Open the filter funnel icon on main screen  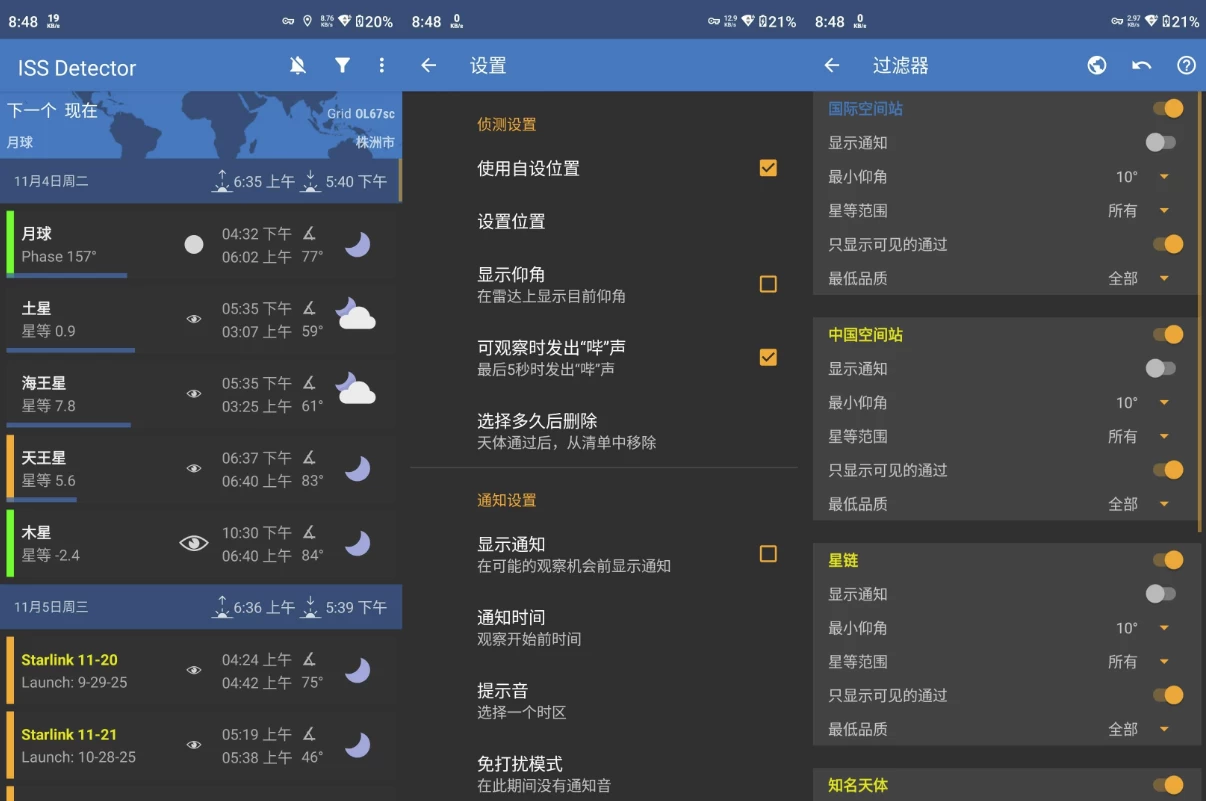(342, 65)
